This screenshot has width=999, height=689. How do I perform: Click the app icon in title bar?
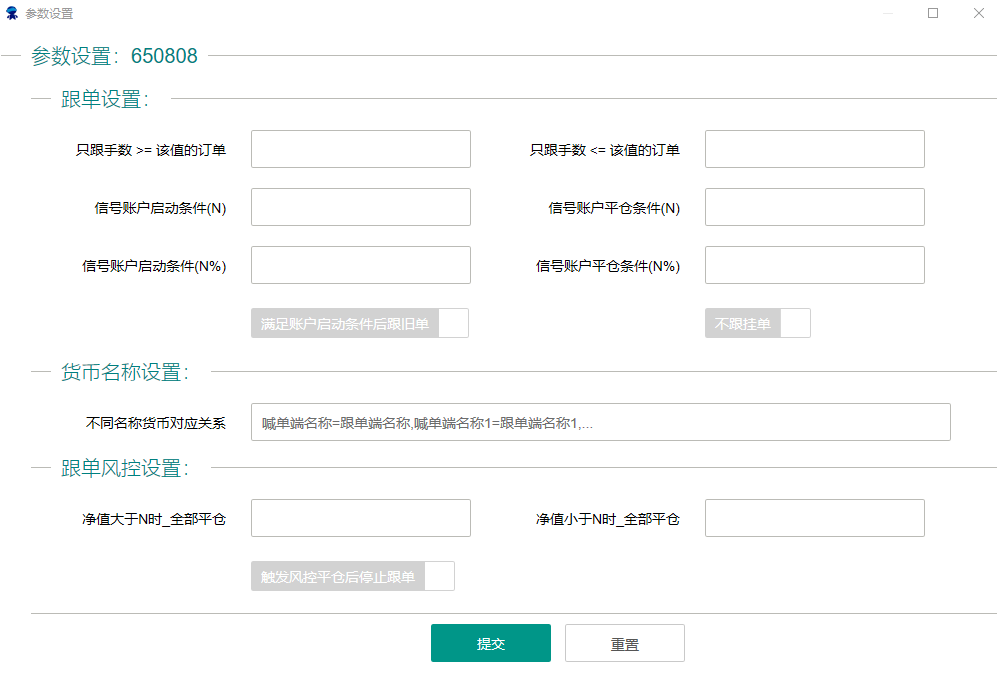[x=12, y=14]
